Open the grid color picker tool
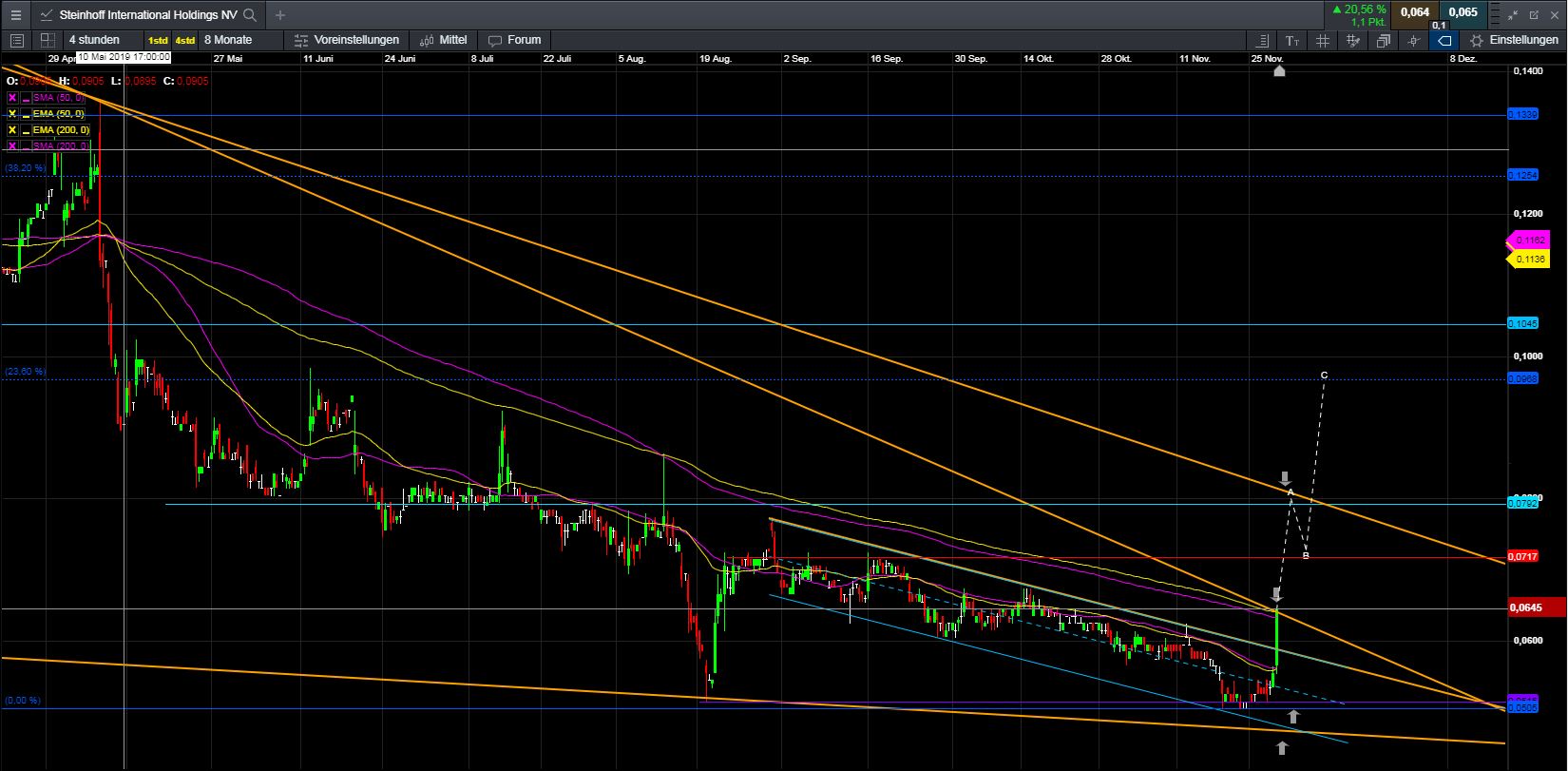This screenshot has width=1568, height=771. (x=1353, y=41)
